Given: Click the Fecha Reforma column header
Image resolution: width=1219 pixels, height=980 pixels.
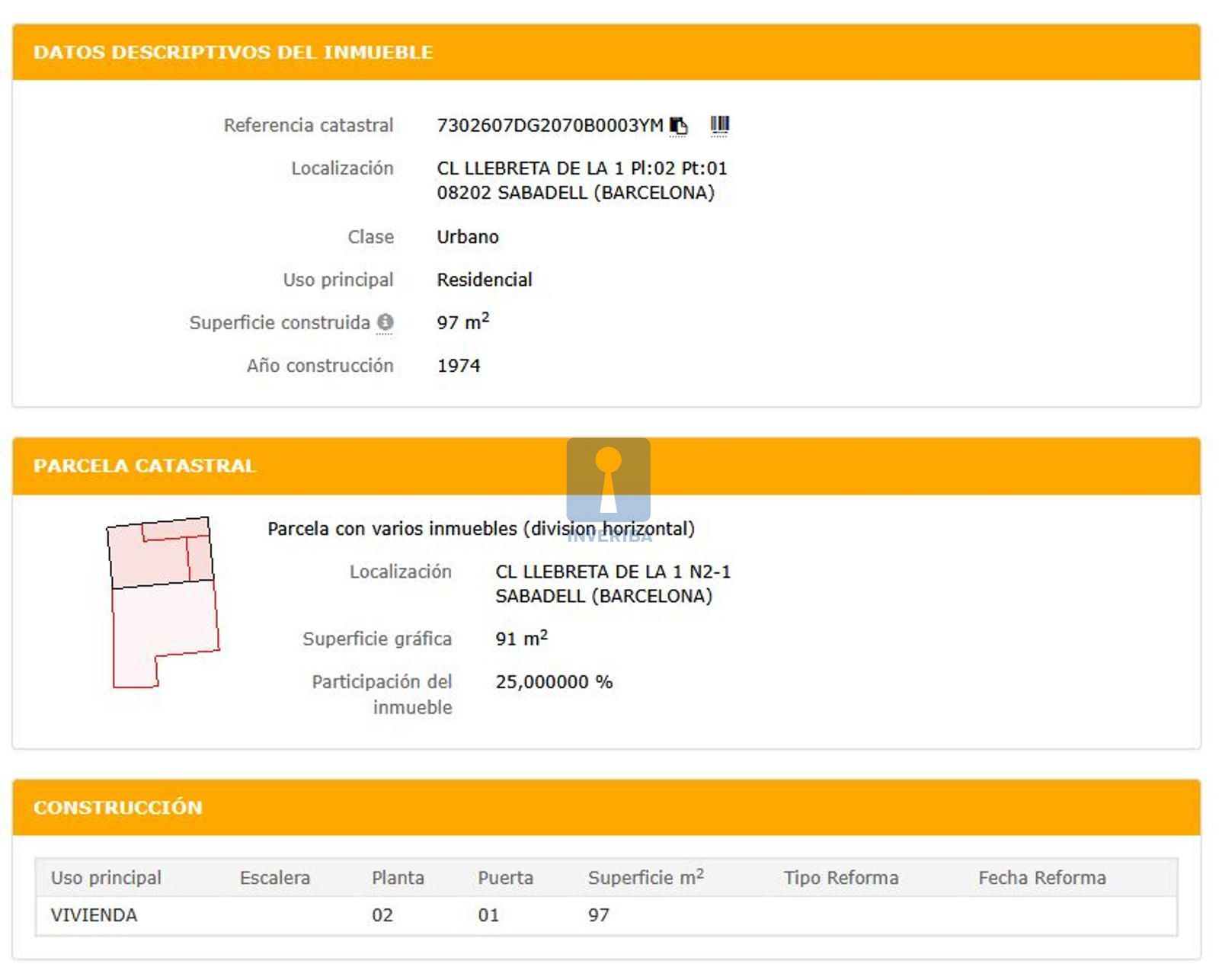Looking at the screenshot, I should 1041,878.
